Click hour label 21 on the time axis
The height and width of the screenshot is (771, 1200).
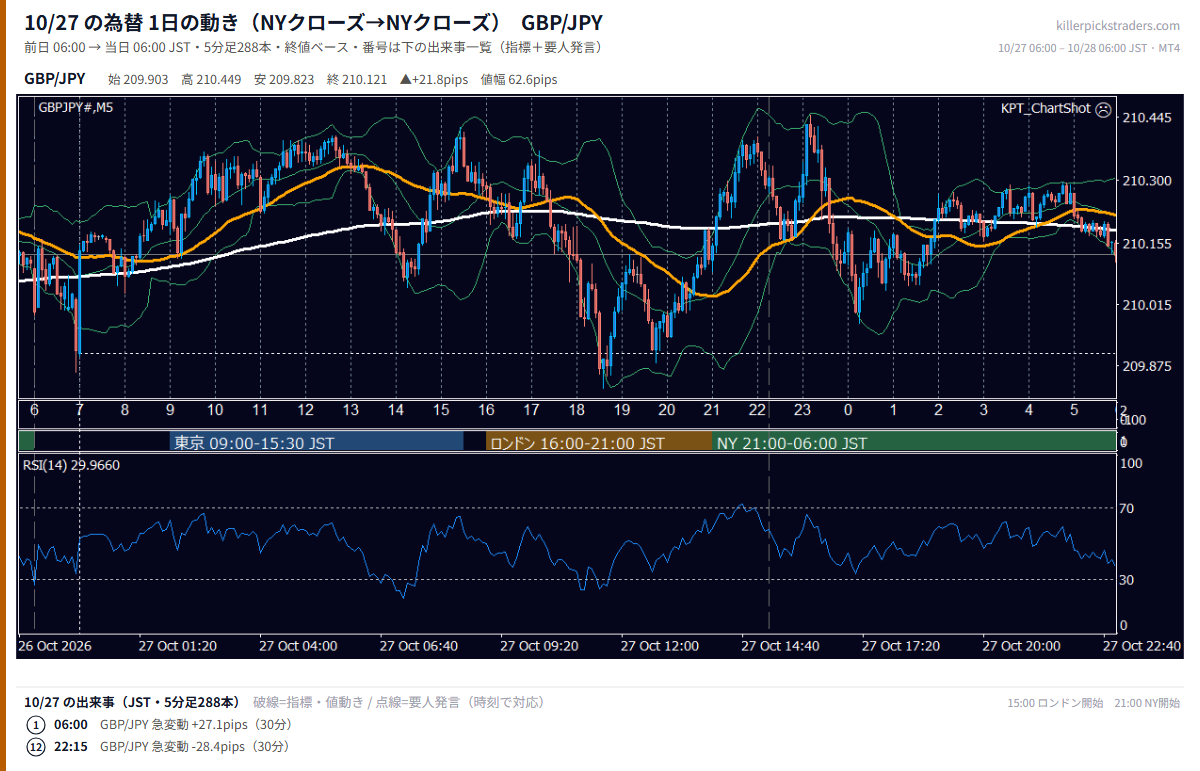[x=712, y=410]
